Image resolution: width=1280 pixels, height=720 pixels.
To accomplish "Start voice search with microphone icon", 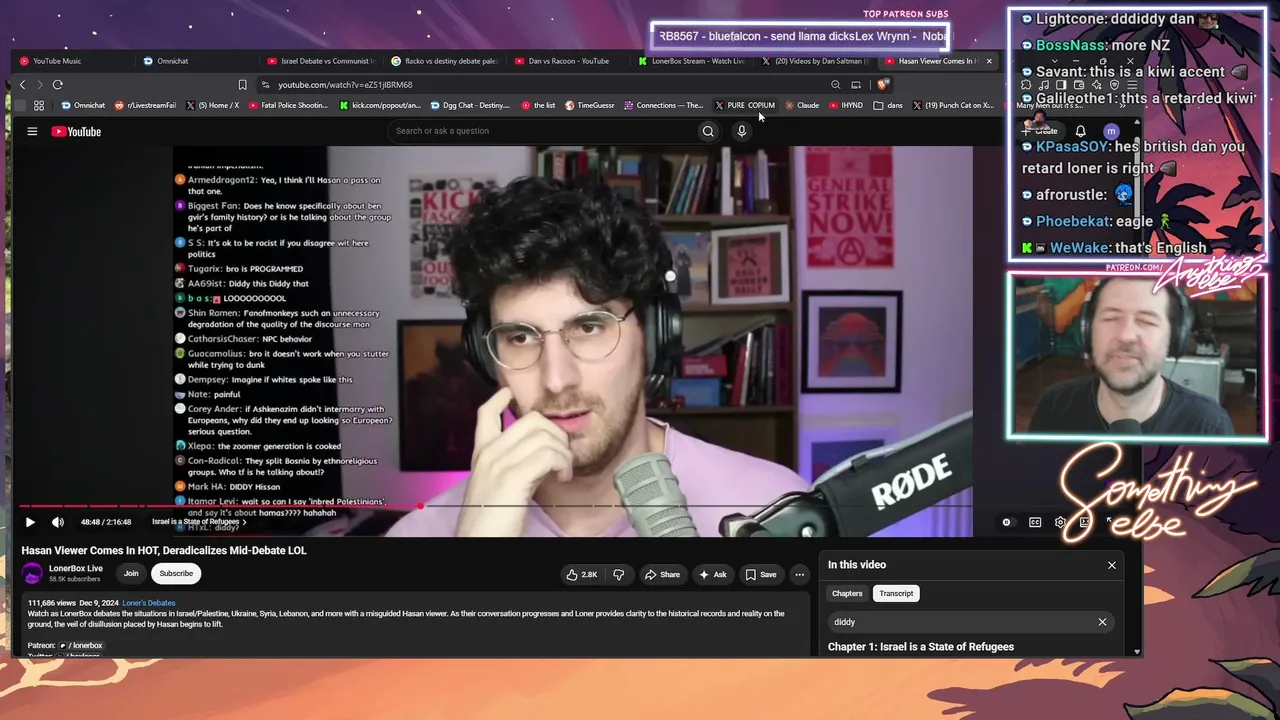I will click(x=742, y=131).
